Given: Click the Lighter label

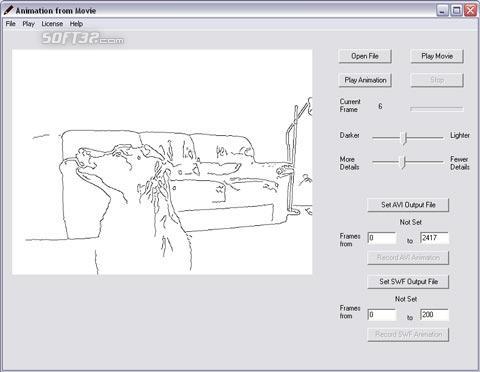Looking at the screenshot, I should pyautogui.click(x=460, y=135).
